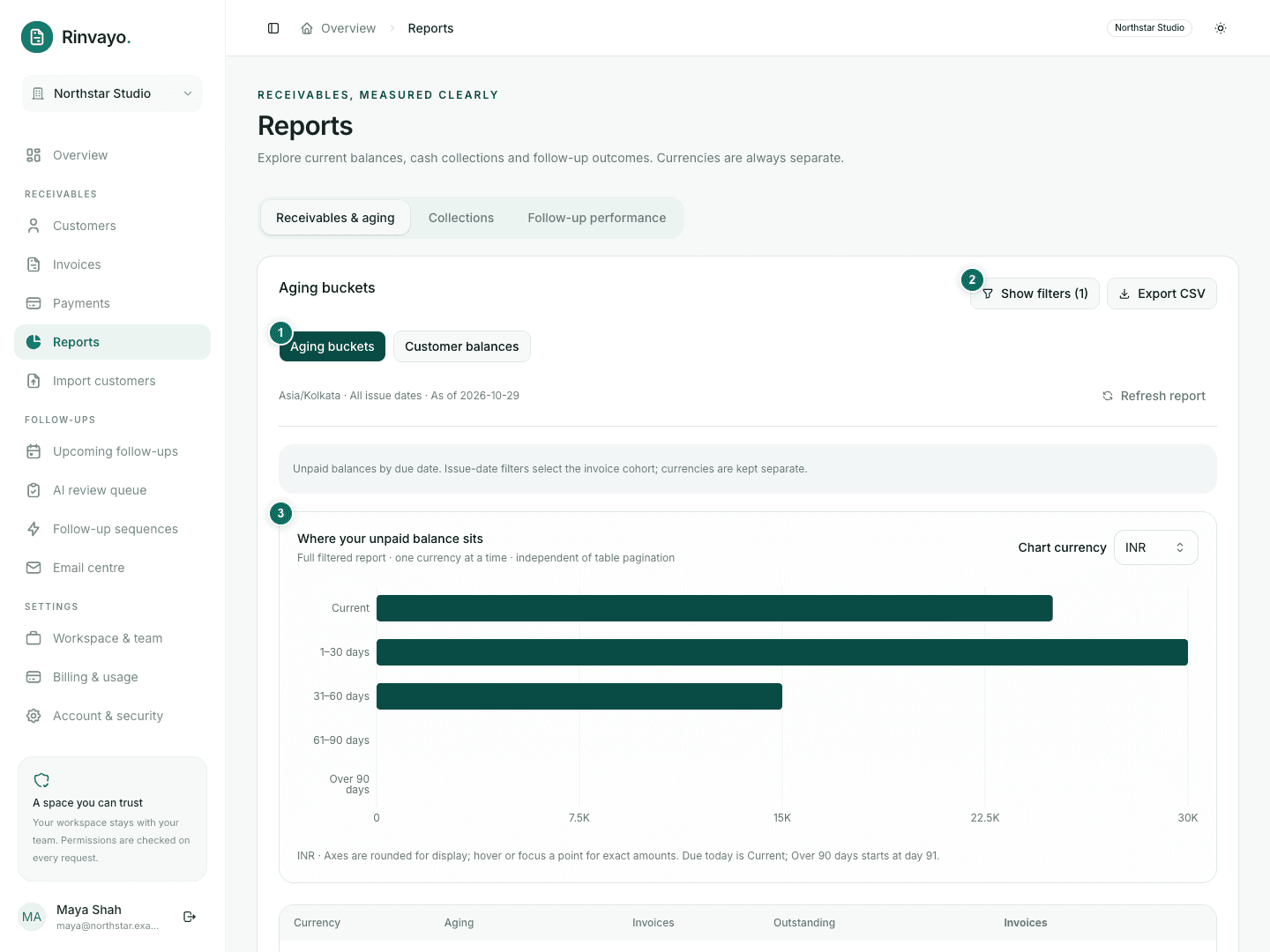Click the Maya Shah user name

point(89,910)
